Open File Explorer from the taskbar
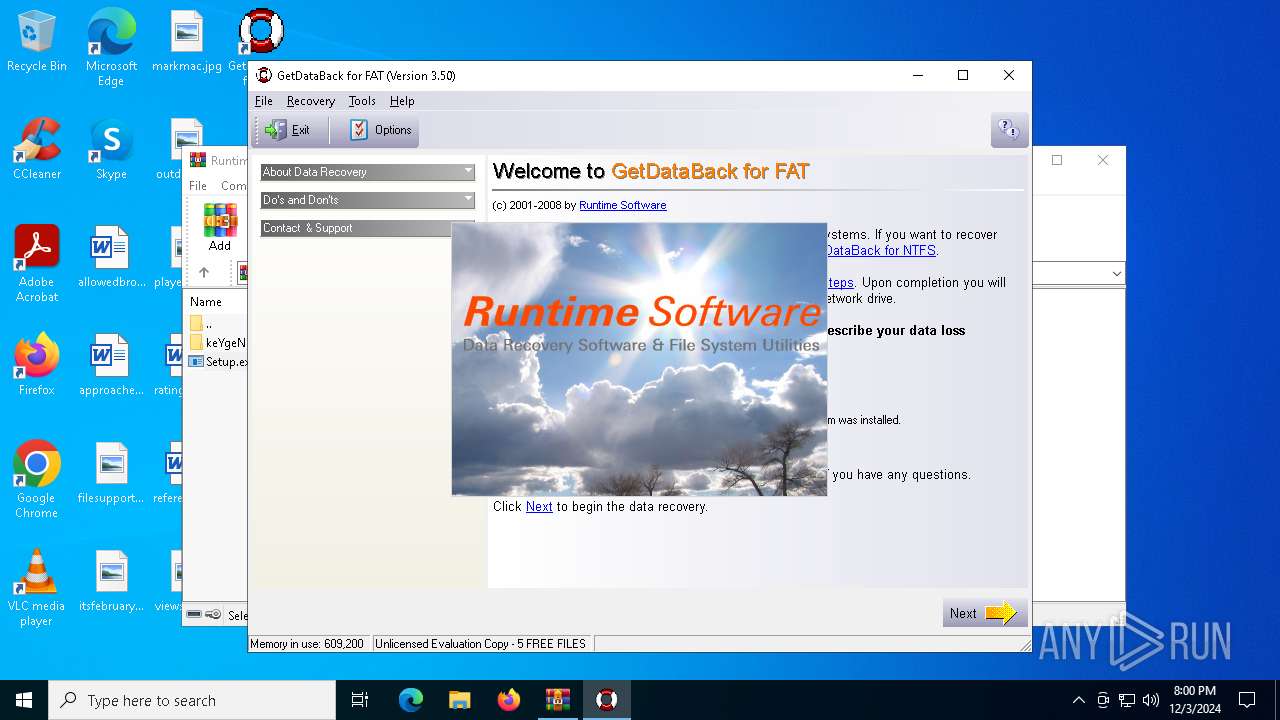Viewport: 1280px width, 720px height. [459, 700]
